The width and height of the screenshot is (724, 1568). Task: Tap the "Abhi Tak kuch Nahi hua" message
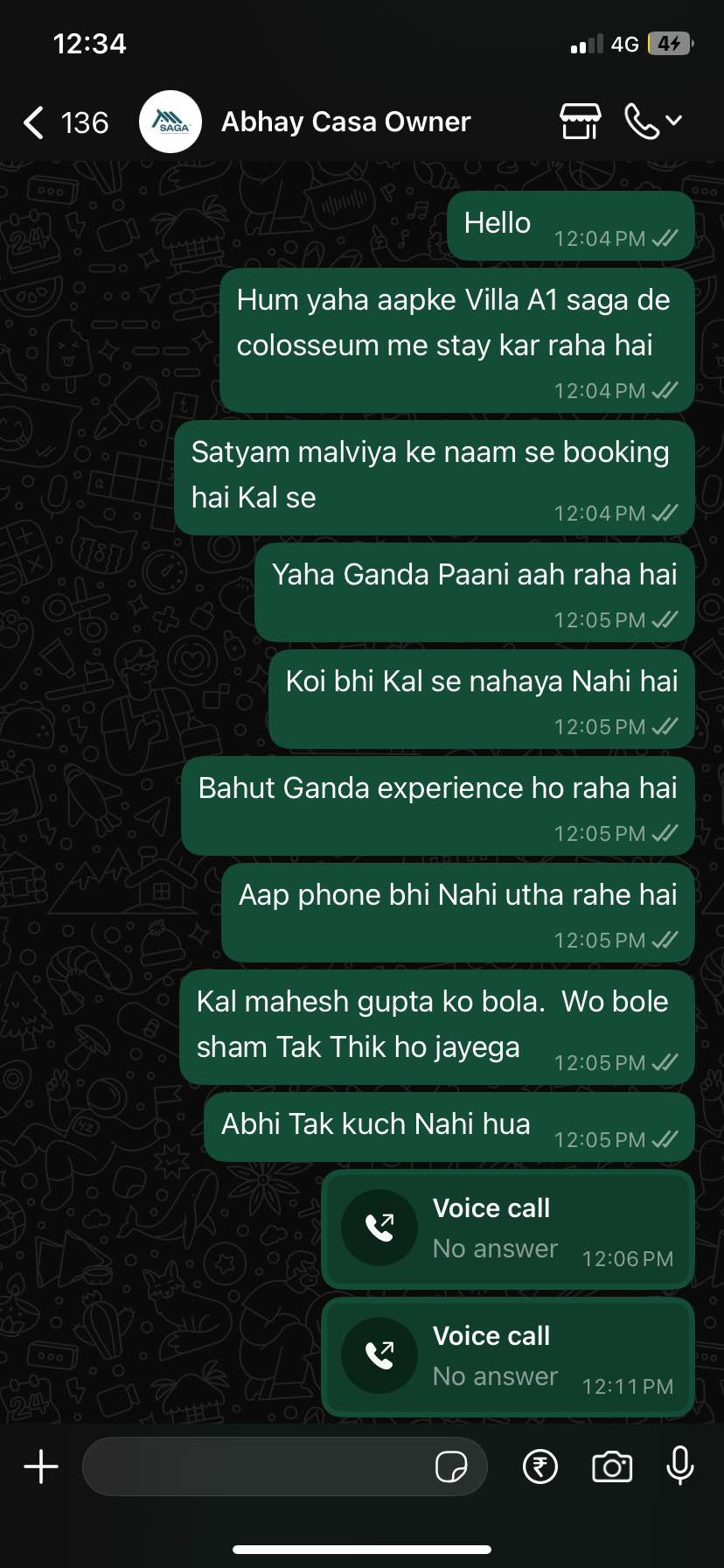pos(449,1127)
